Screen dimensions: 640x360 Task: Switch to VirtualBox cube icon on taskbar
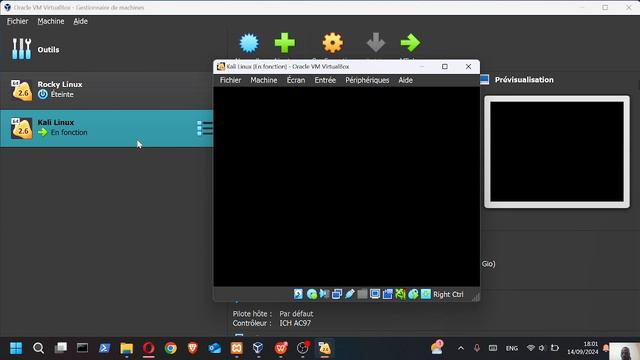tap(258, 348)
